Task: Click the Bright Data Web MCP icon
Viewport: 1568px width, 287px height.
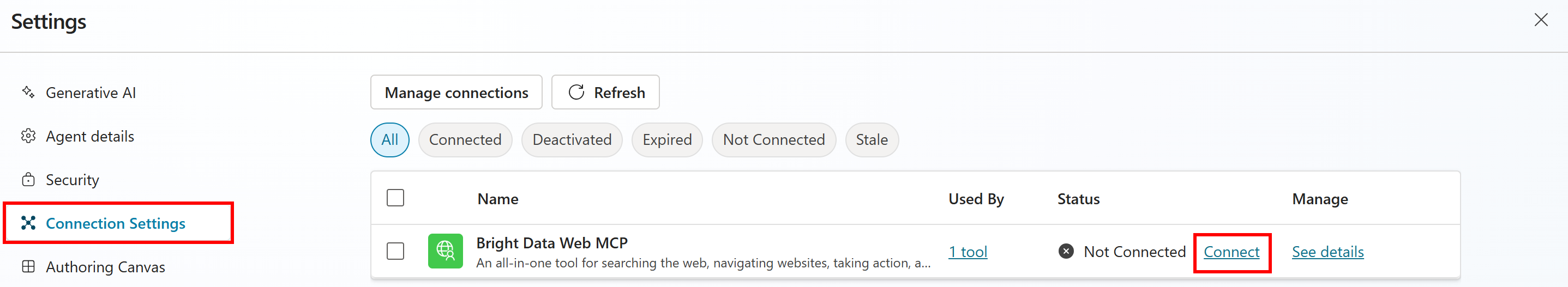Action: coord(445,251)
